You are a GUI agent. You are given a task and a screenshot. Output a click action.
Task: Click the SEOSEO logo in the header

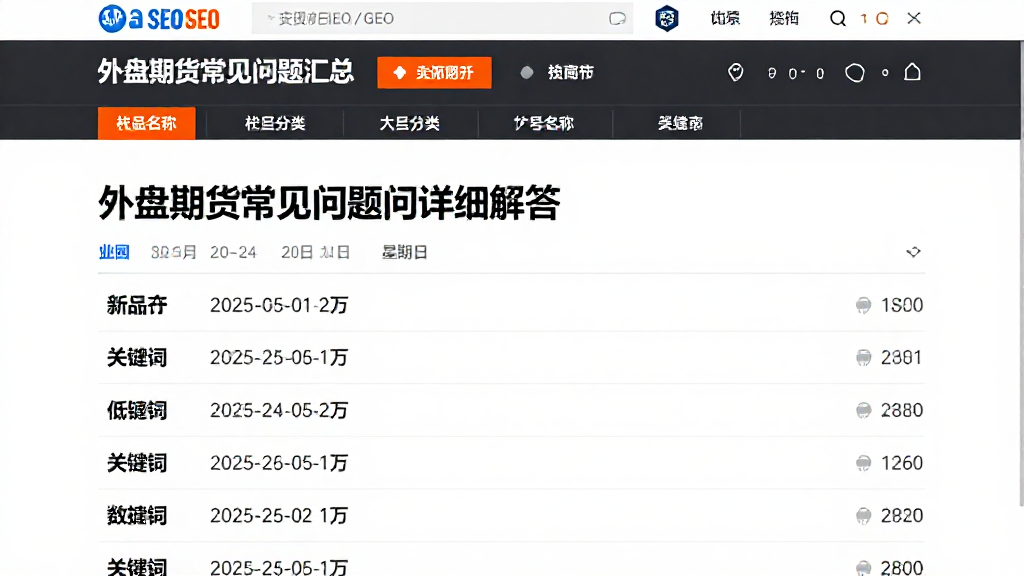click(x=159, y=18)
